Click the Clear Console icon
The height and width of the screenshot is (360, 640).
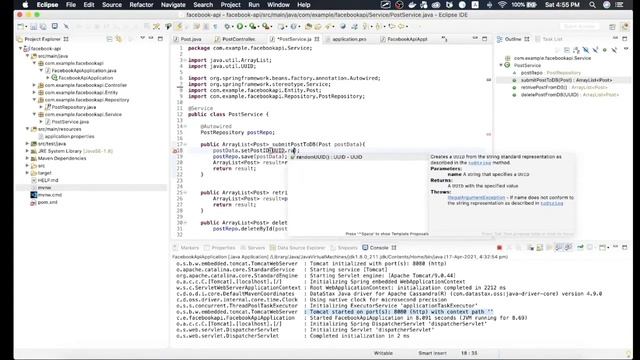click(x=530, y=247)
